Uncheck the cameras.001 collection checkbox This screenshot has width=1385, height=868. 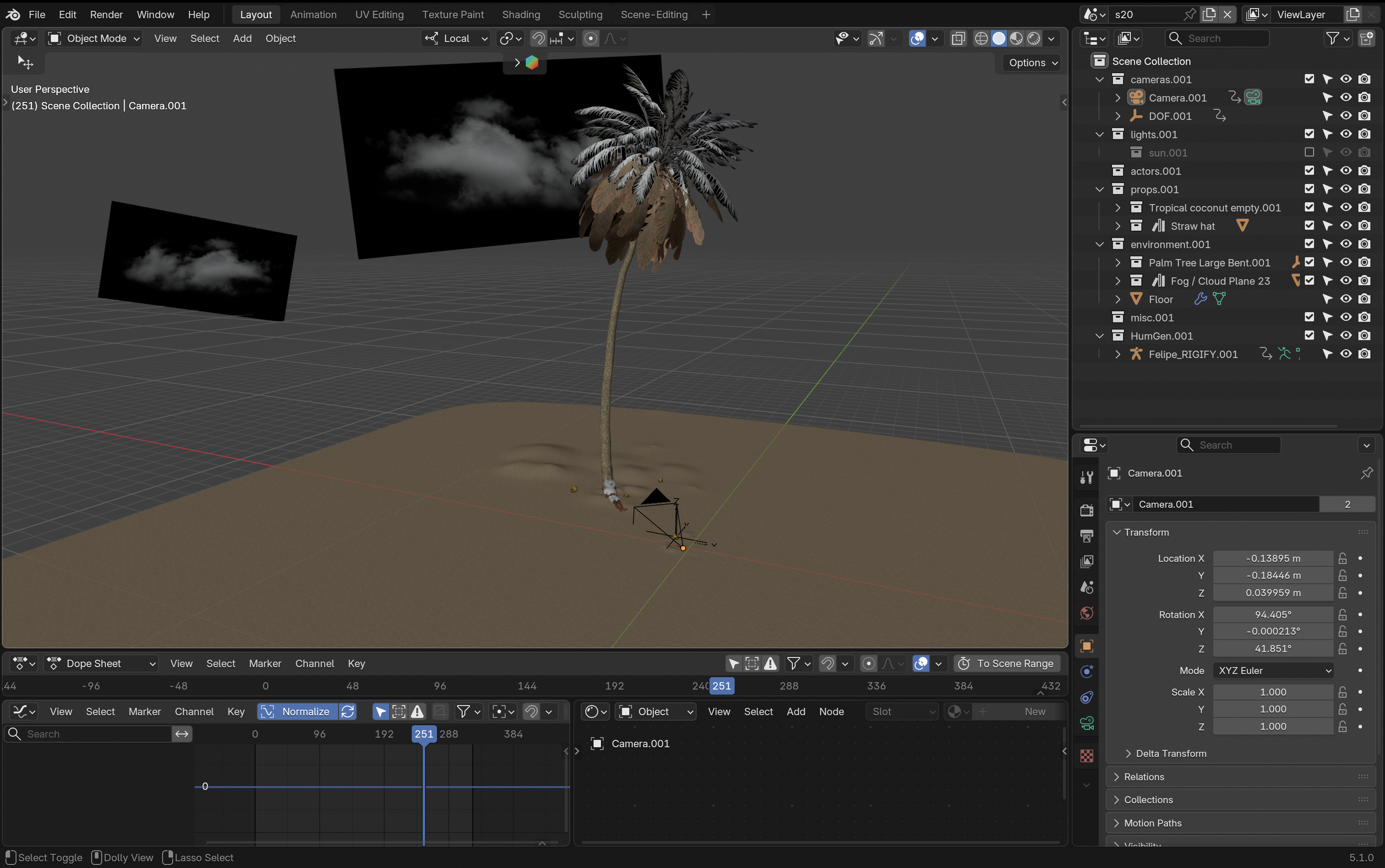[1309, 79]
